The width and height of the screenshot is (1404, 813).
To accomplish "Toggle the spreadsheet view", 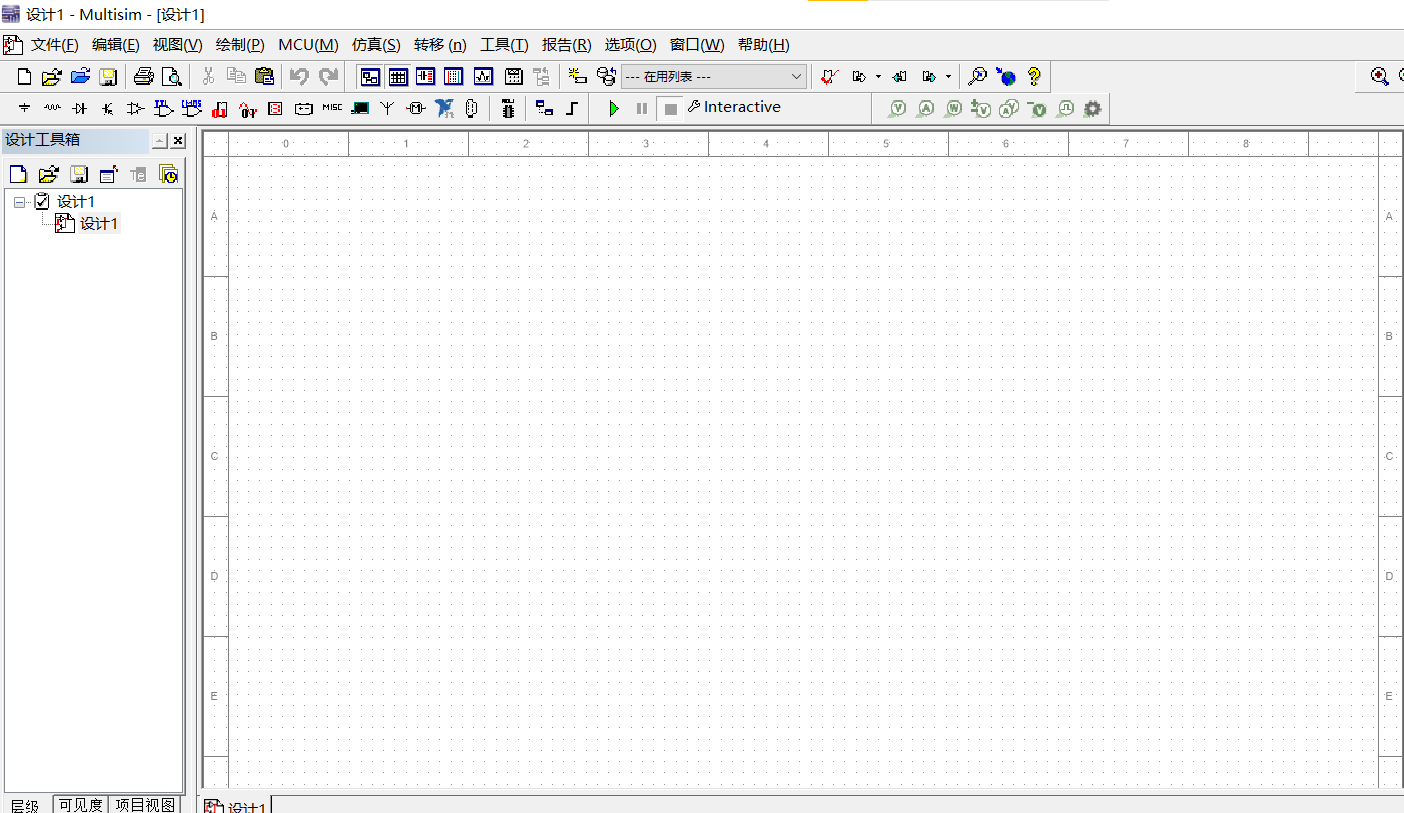I will [398, 76].
